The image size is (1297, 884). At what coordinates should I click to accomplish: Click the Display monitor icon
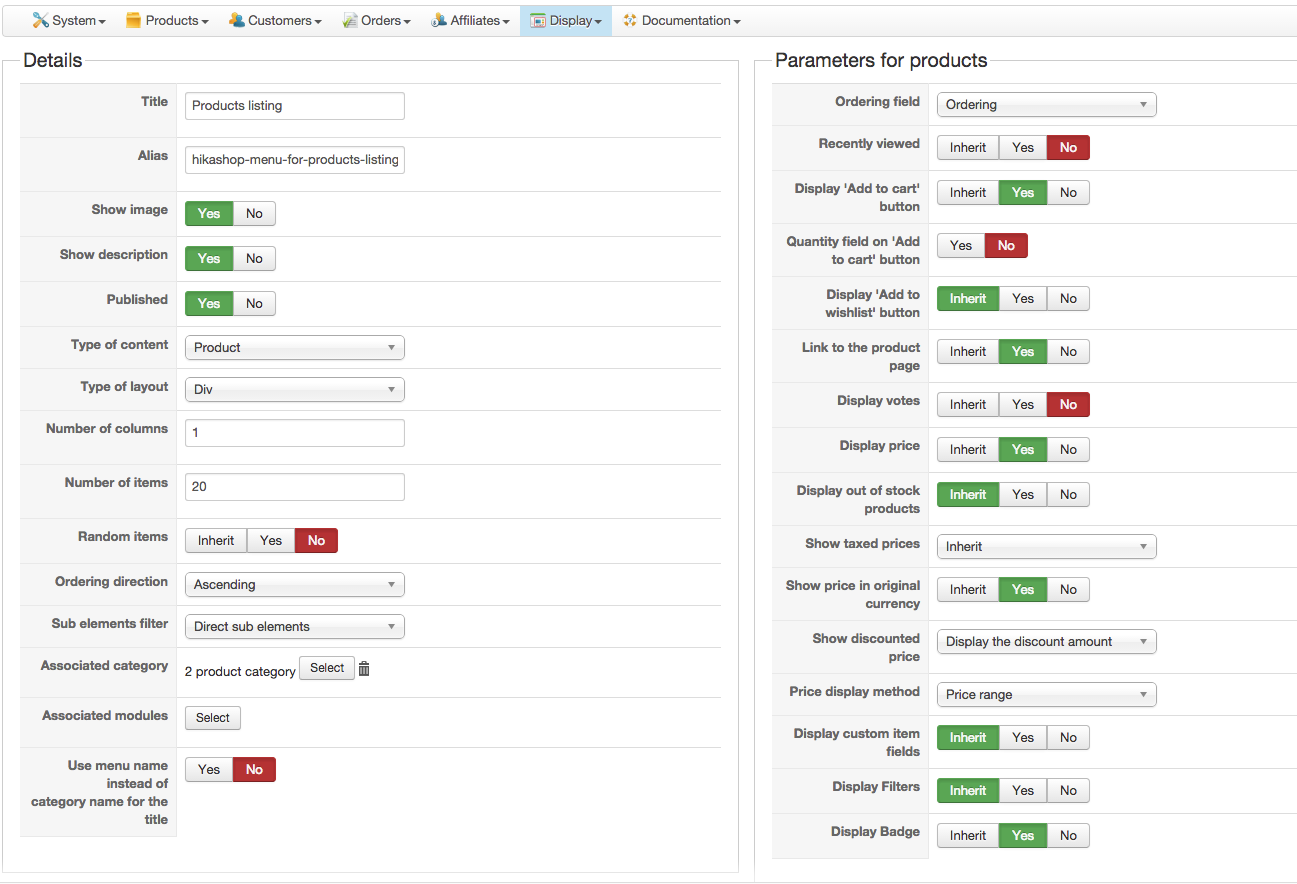point(538,20)
